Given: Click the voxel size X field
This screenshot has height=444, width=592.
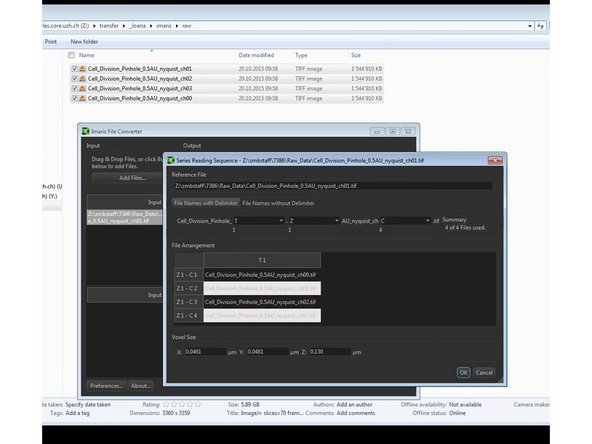Looking at the screenshot, I should point(205,352).
